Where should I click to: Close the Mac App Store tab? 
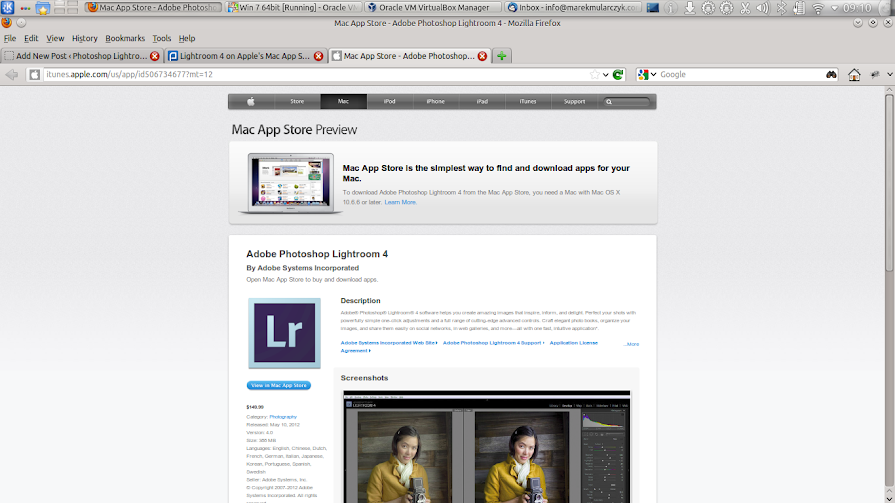482,56
